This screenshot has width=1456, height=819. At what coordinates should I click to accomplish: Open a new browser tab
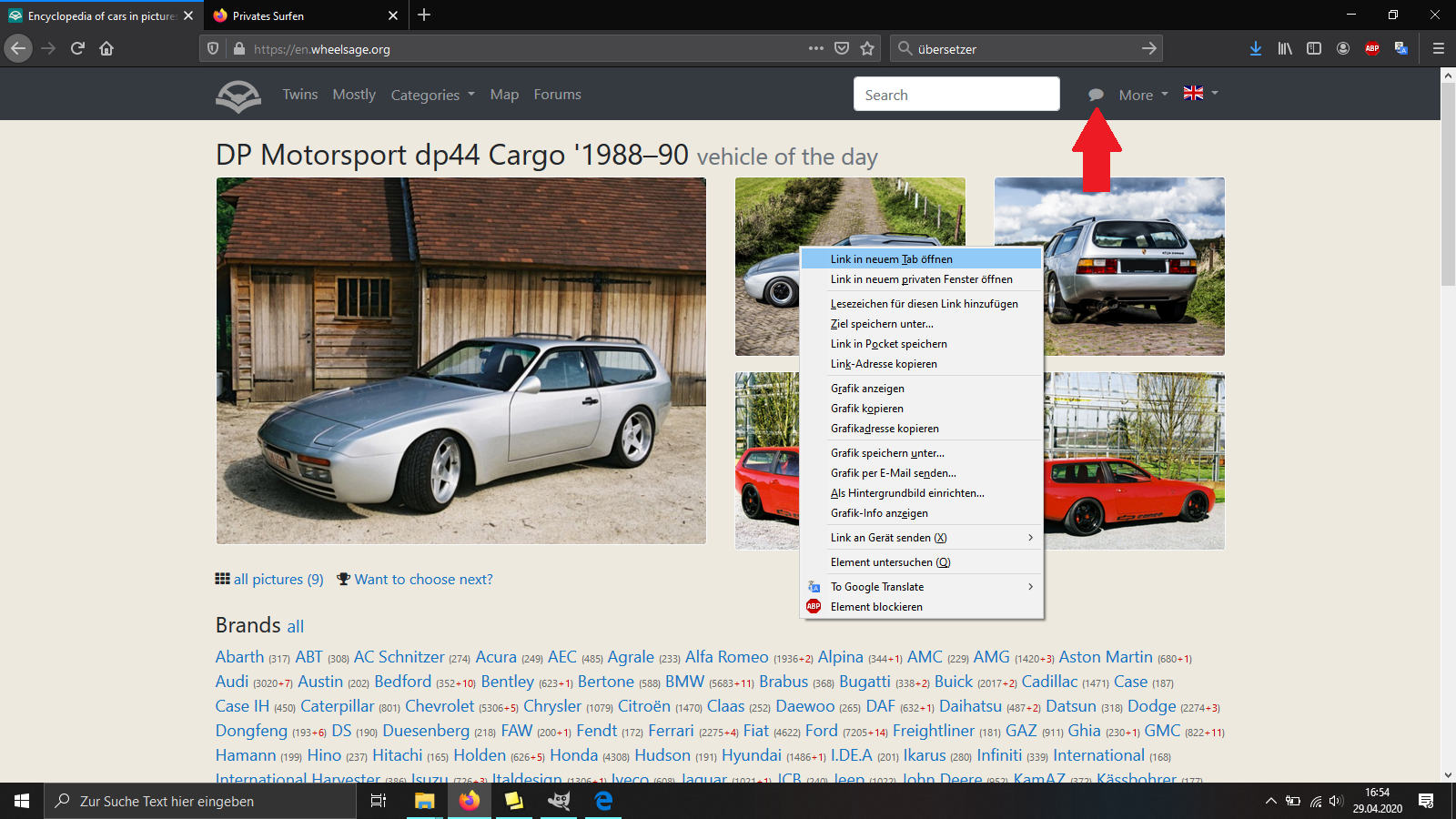pos(424,15)
